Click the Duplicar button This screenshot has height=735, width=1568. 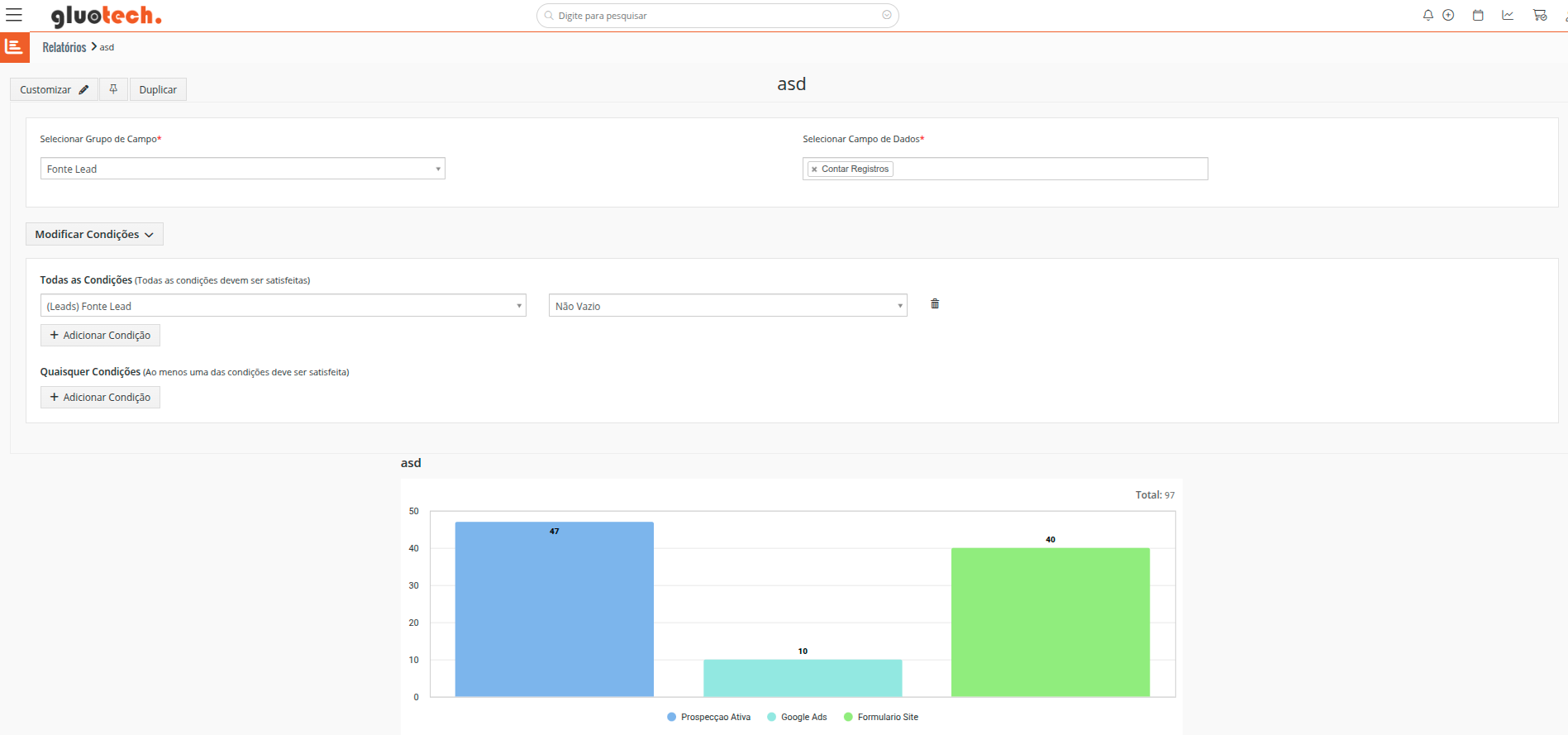(x=158, y=89)
